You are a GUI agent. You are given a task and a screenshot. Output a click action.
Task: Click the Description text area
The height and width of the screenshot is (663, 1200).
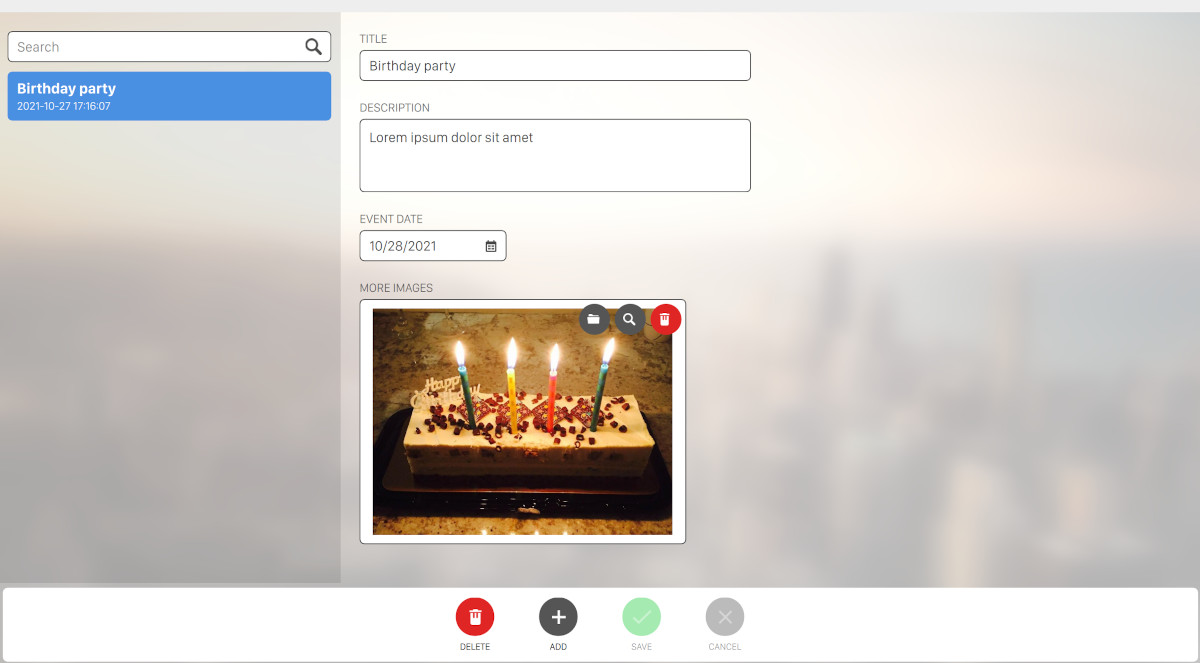pos(554,155)
